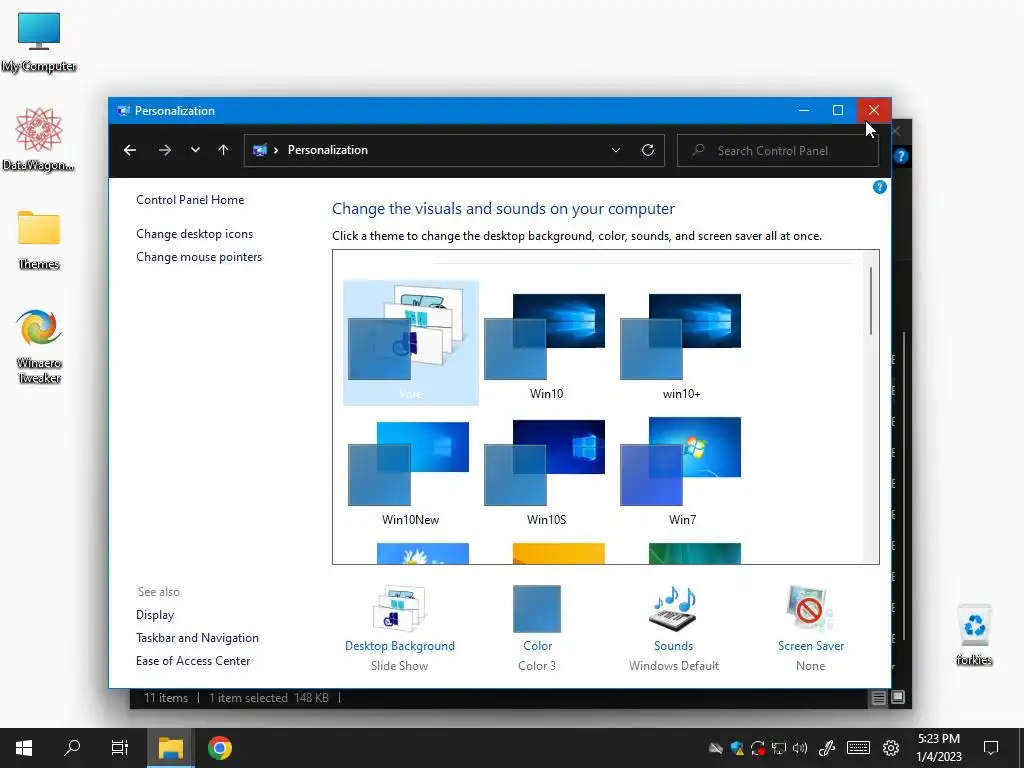Launch Google Chrome from taskbar
1024x768 pixels.
[x=220, y=748]
